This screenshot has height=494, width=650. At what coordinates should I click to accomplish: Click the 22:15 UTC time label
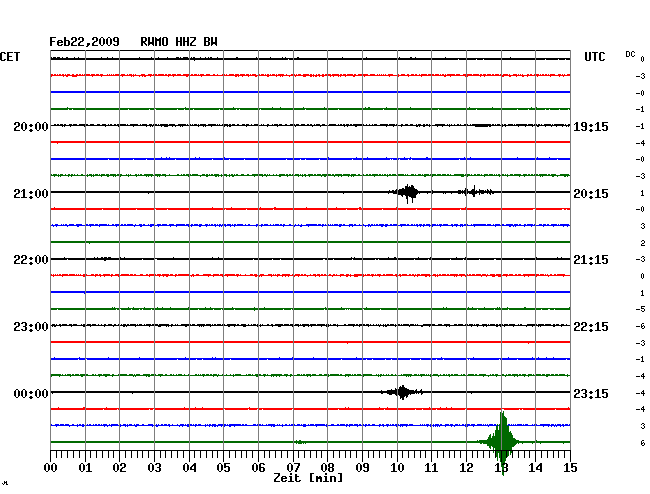click(x=591, y=327)
